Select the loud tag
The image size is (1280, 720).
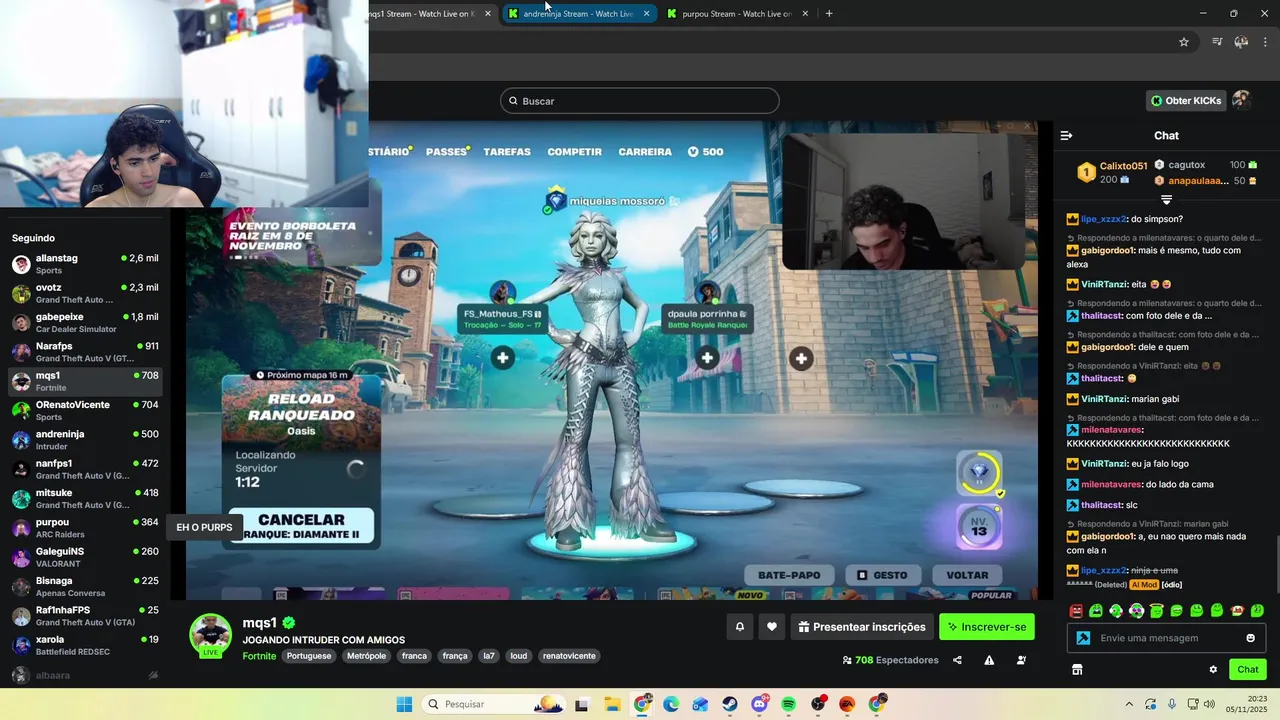(x=518, y=656)
